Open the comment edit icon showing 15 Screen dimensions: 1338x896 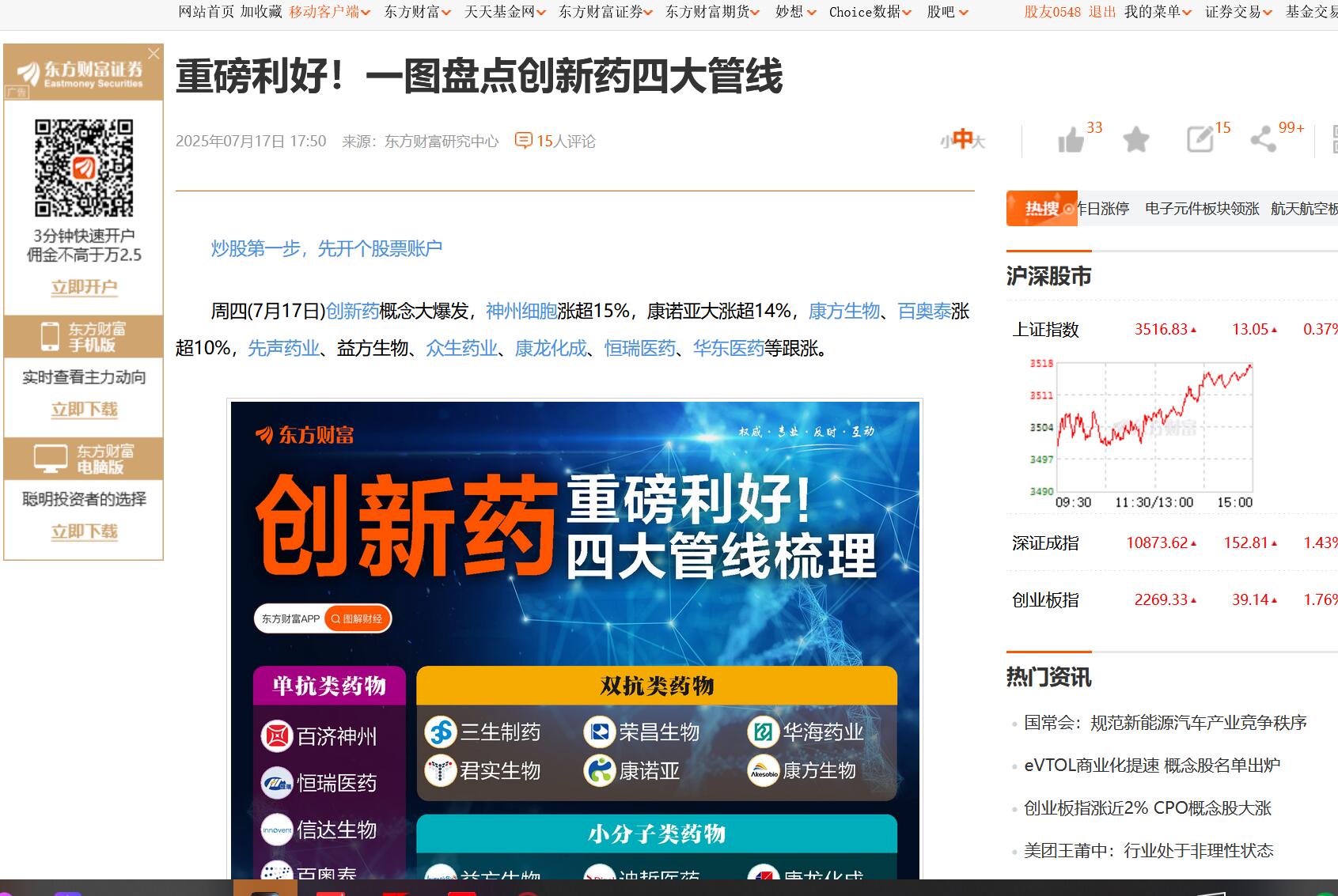1200,139
